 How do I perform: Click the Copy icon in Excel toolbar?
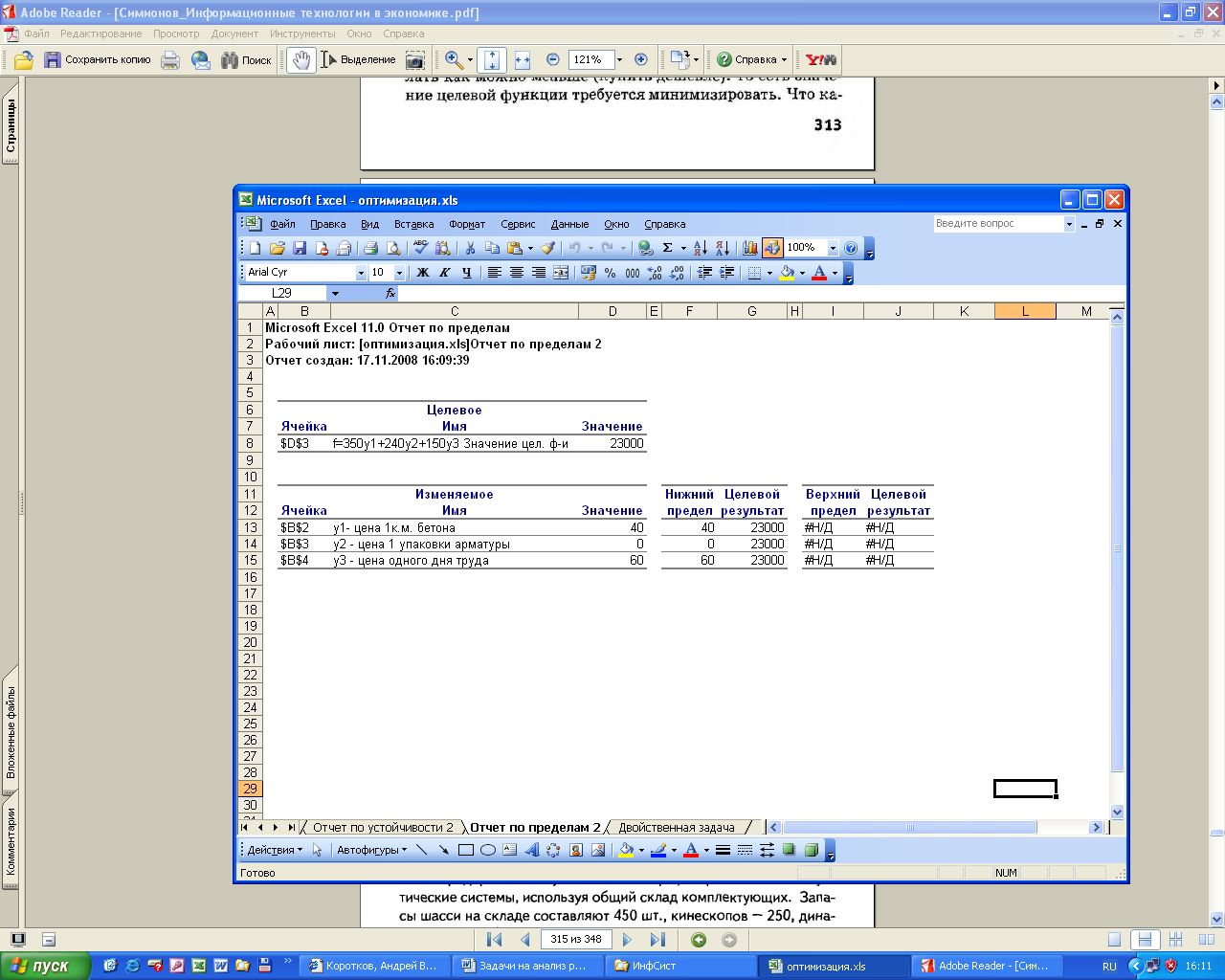[x=492, y=248]
